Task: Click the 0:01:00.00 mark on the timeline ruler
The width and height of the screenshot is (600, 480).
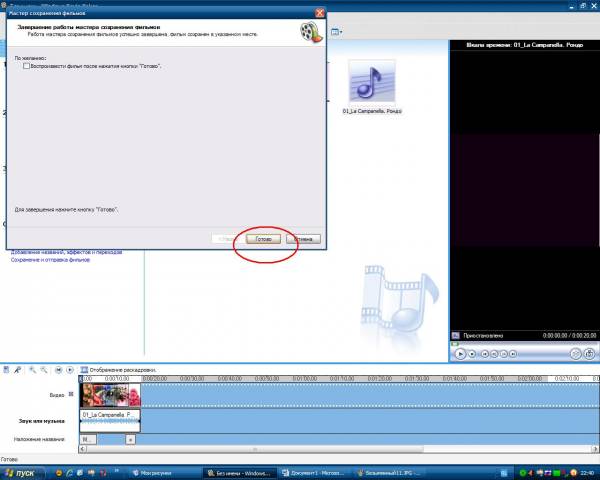Action: 305,378
